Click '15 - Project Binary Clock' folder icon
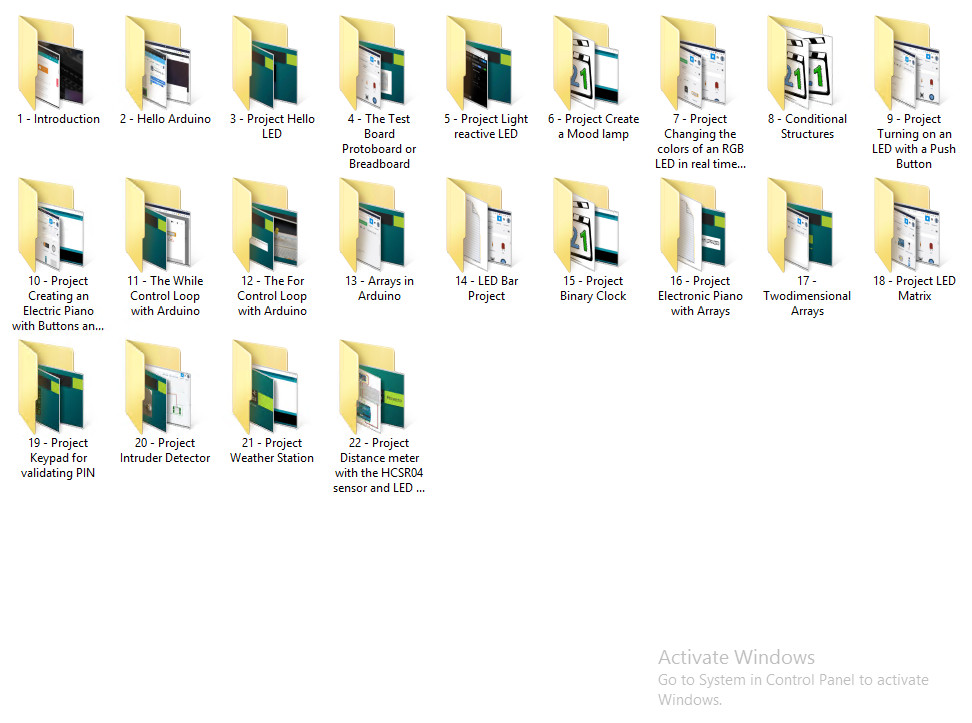This screenshot has height=723, width=972. click(586, 224)
